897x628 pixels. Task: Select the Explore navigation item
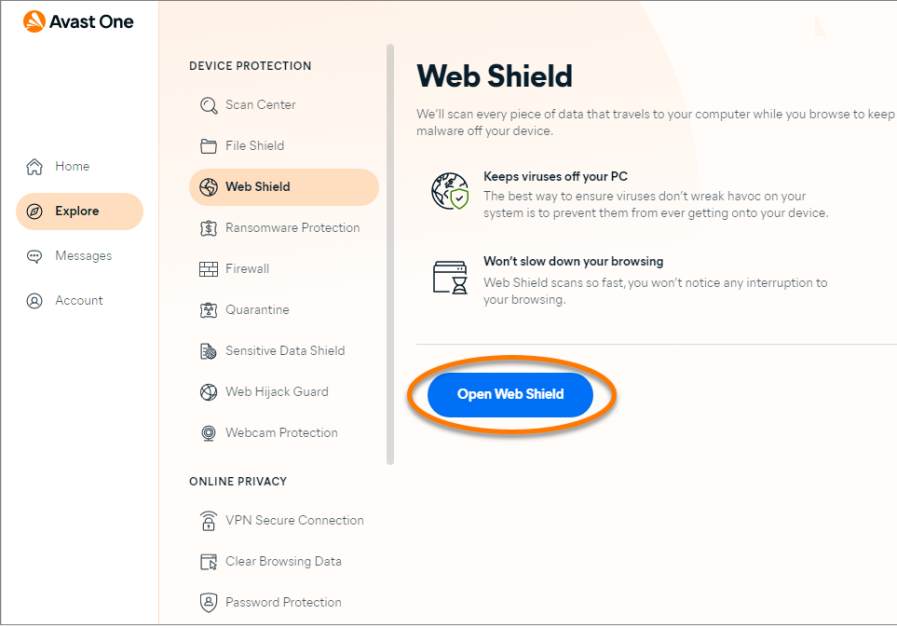click(x=79, y=211)
